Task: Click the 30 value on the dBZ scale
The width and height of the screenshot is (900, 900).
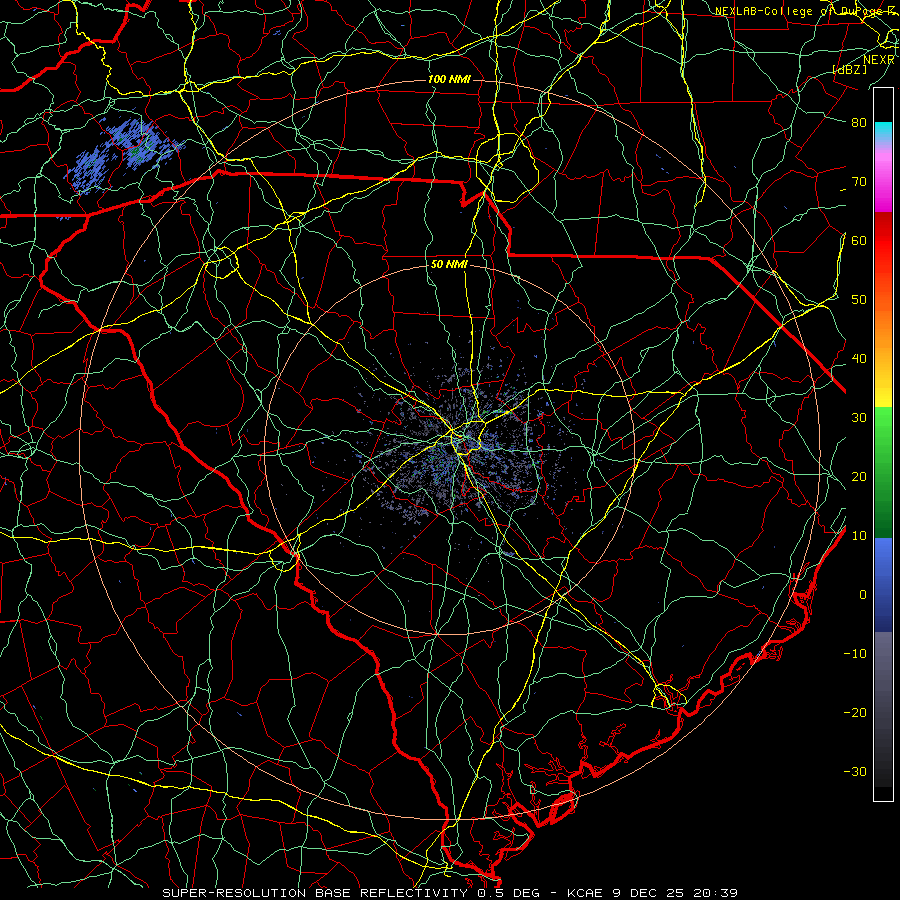Action: click(859, 417)
